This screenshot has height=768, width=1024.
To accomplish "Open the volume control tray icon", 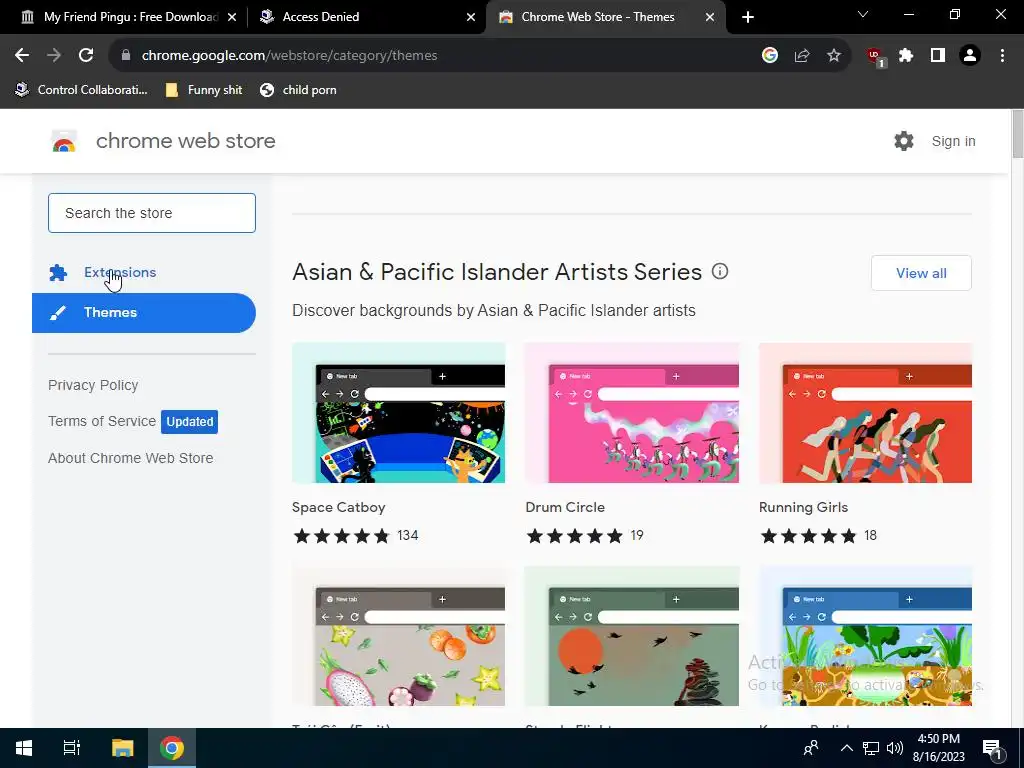I will [x=894, y=748].
